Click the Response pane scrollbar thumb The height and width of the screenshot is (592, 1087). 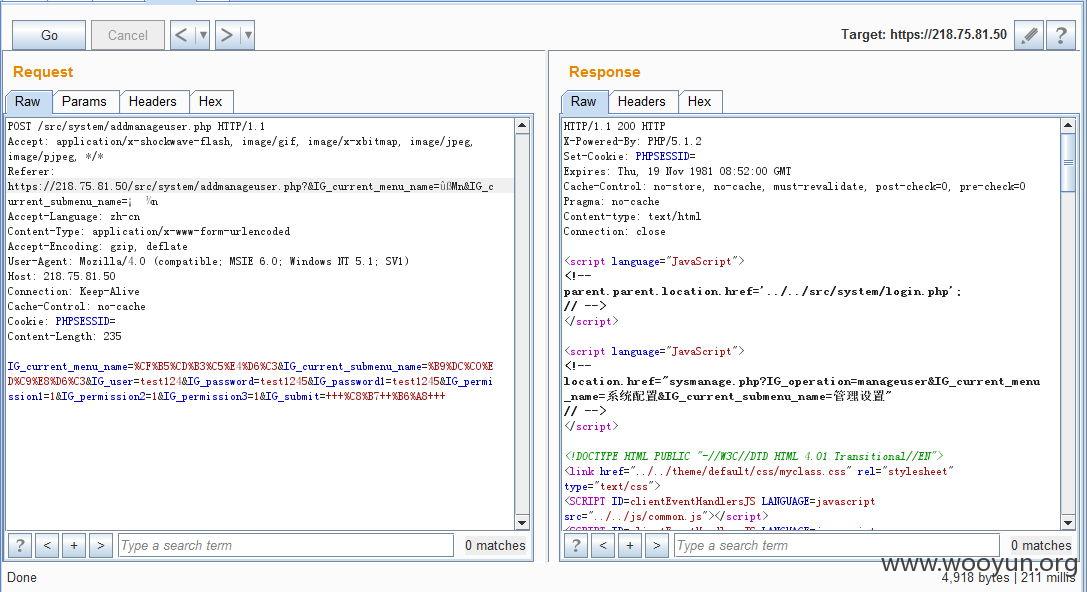coord(1068,162)
